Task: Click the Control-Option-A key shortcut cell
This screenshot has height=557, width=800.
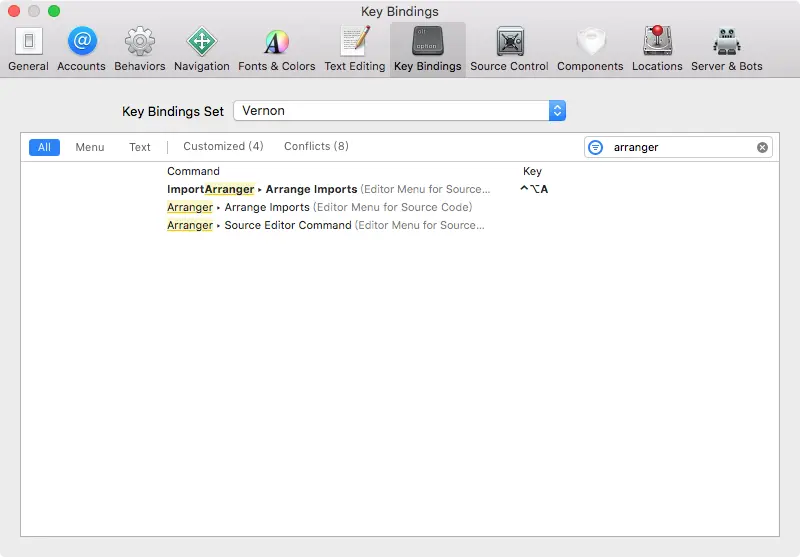Action: coord(534,189)
